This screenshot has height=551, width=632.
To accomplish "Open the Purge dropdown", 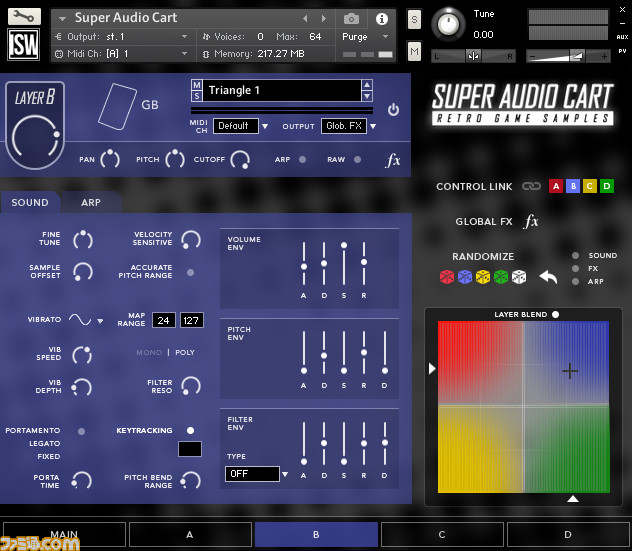I will (385, 37).
